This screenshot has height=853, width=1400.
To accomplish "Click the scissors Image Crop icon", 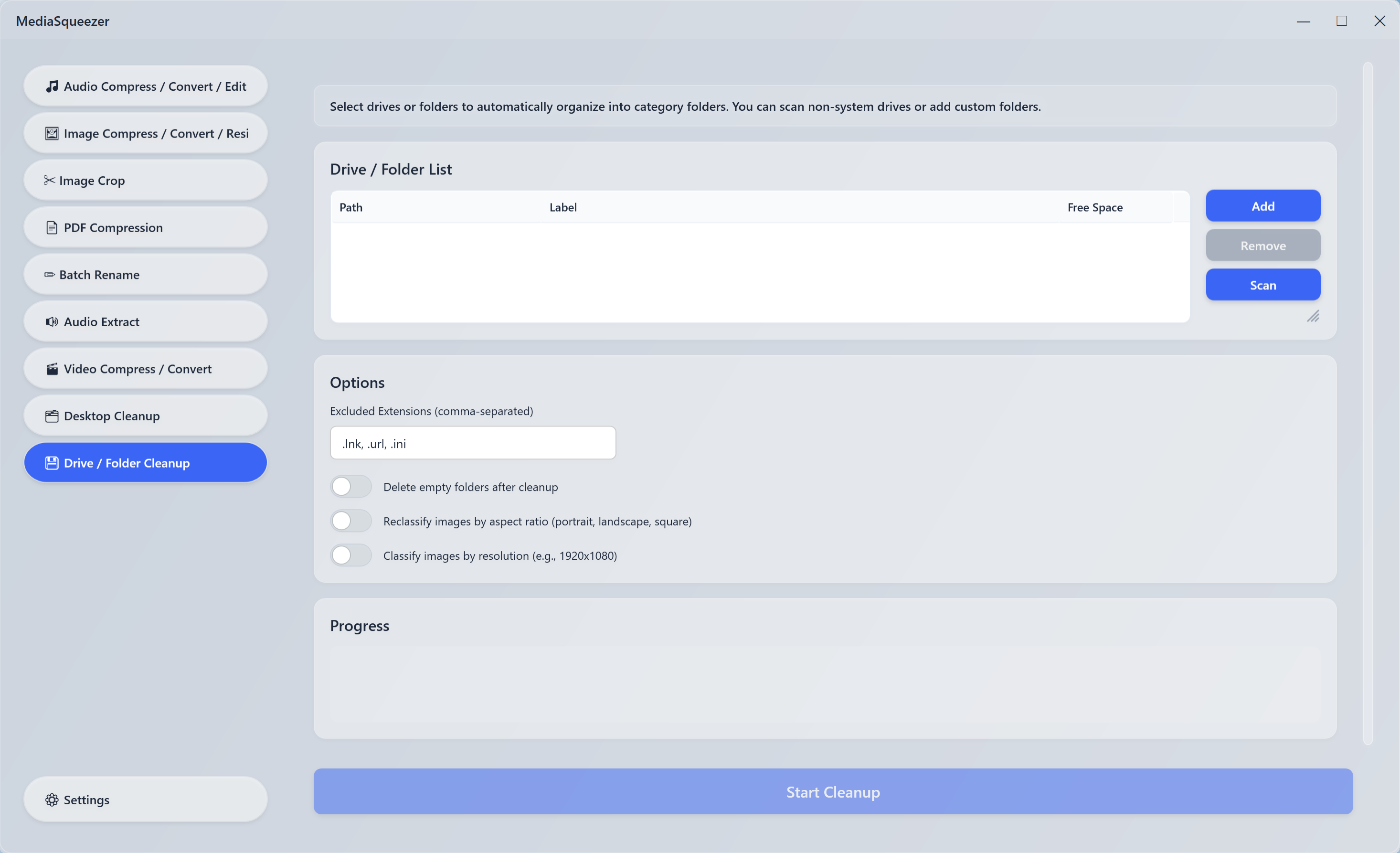I will tap(50, 180).
